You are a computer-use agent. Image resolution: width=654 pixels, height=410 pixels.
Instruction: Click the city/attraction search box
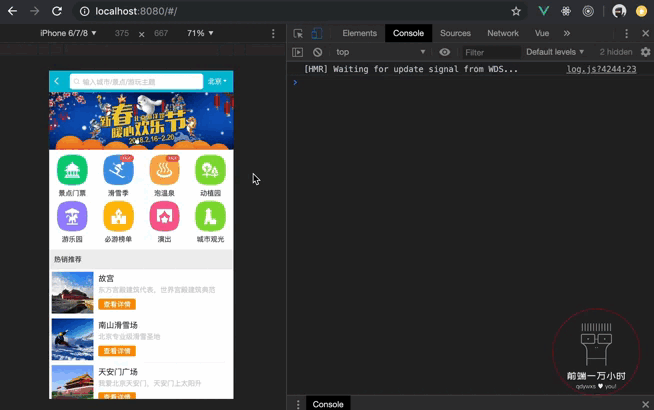[136, 82]
